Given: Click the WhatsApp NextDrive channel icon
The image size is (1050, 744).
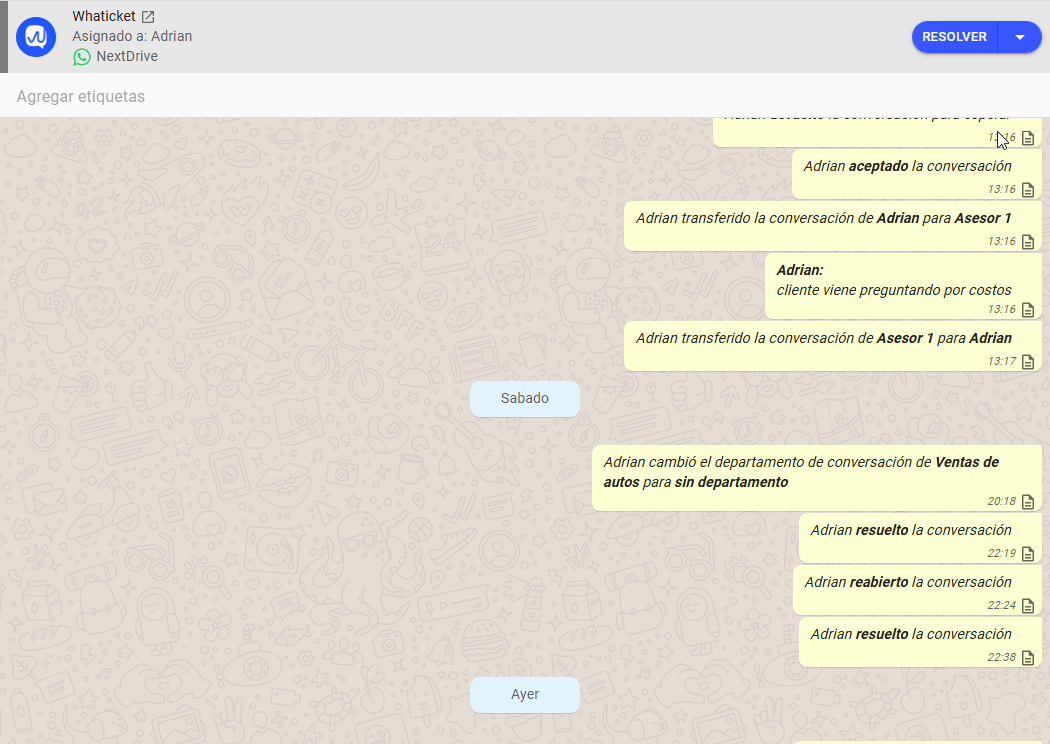Looking at the screenshot, I should [x=82, y=57].
